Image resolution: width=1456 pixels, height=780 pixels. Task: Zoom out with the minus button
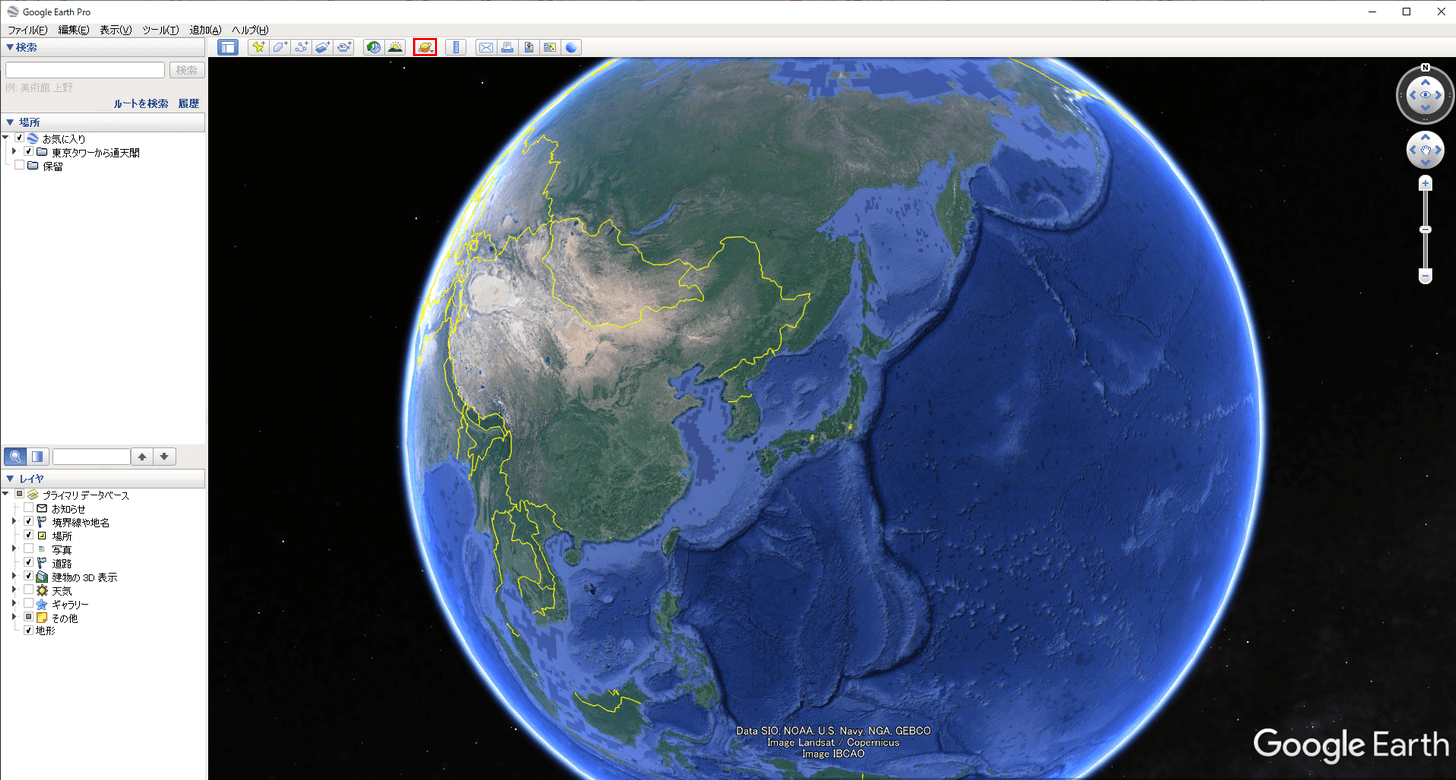point(1425,276)
